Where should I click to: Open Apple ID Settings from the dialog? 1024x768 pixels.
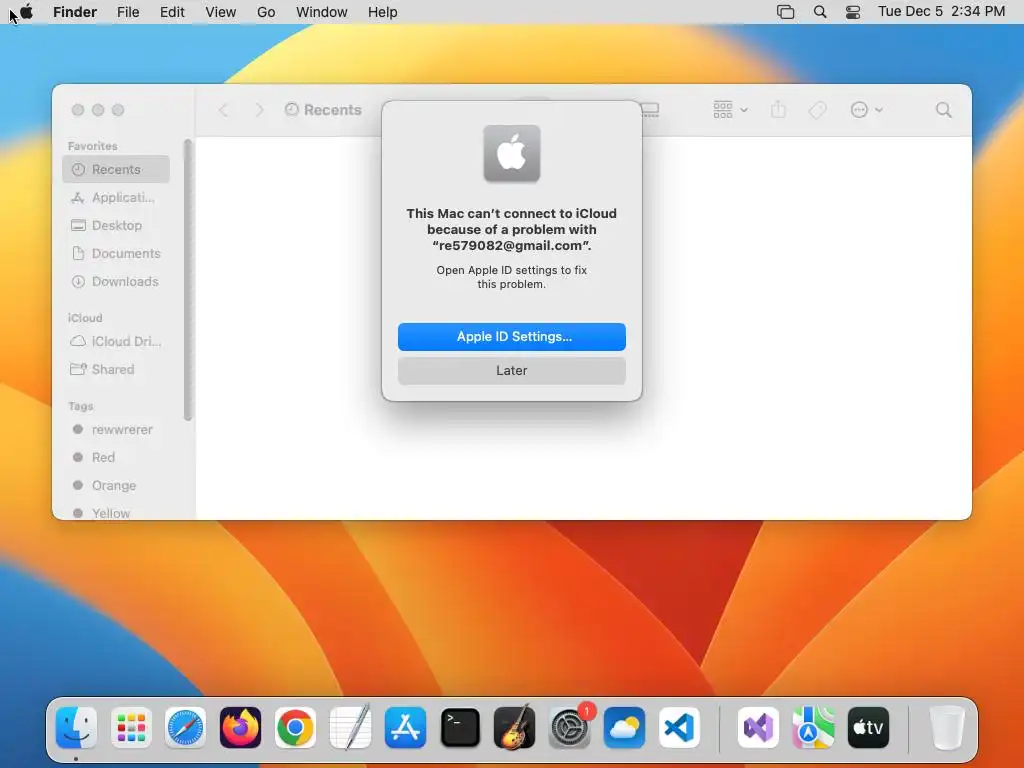pyautogui.click(x=511, y=336)
